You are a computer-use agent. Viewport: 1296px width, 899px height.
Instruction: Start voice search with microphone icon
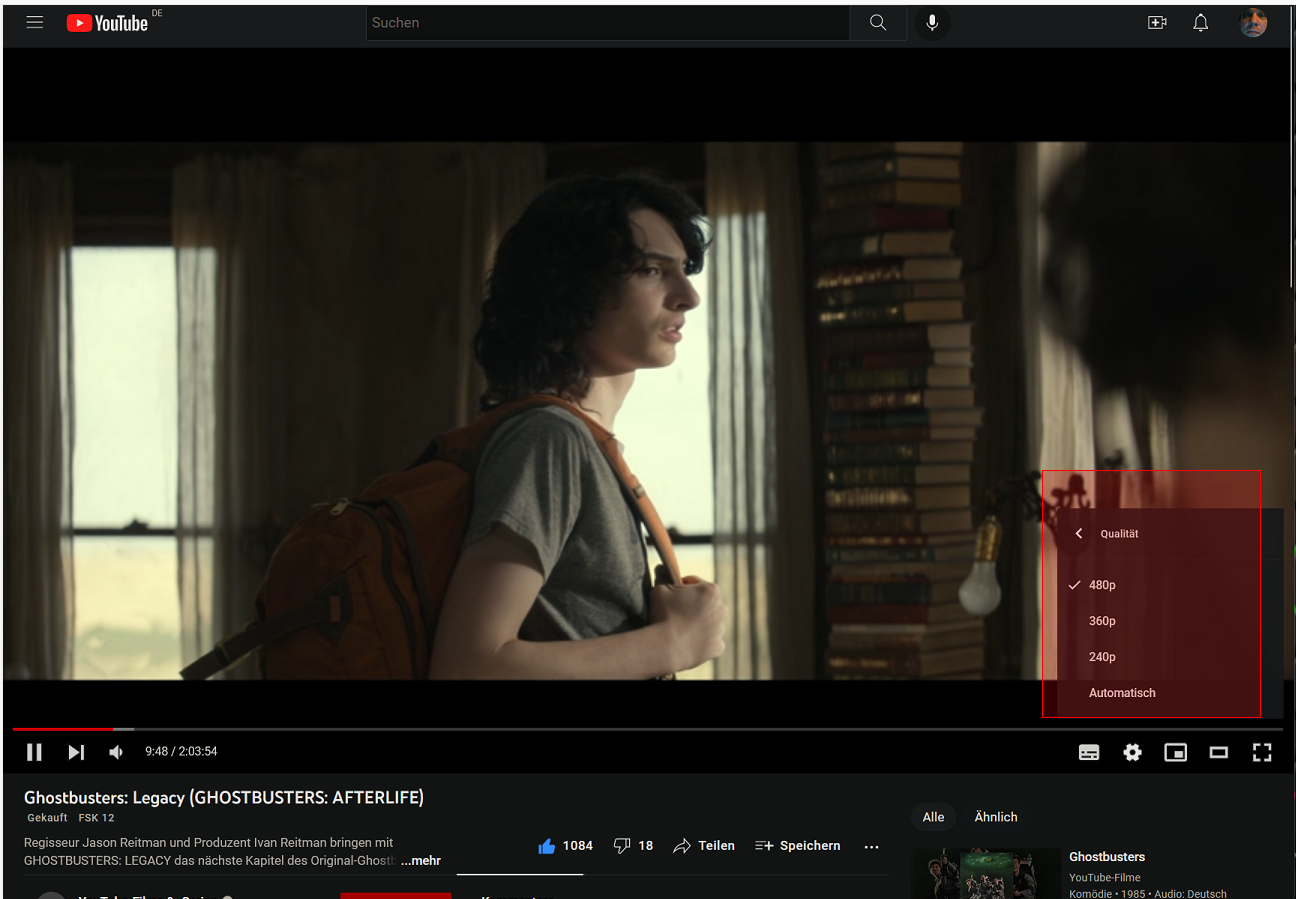[x=932, y=22]
